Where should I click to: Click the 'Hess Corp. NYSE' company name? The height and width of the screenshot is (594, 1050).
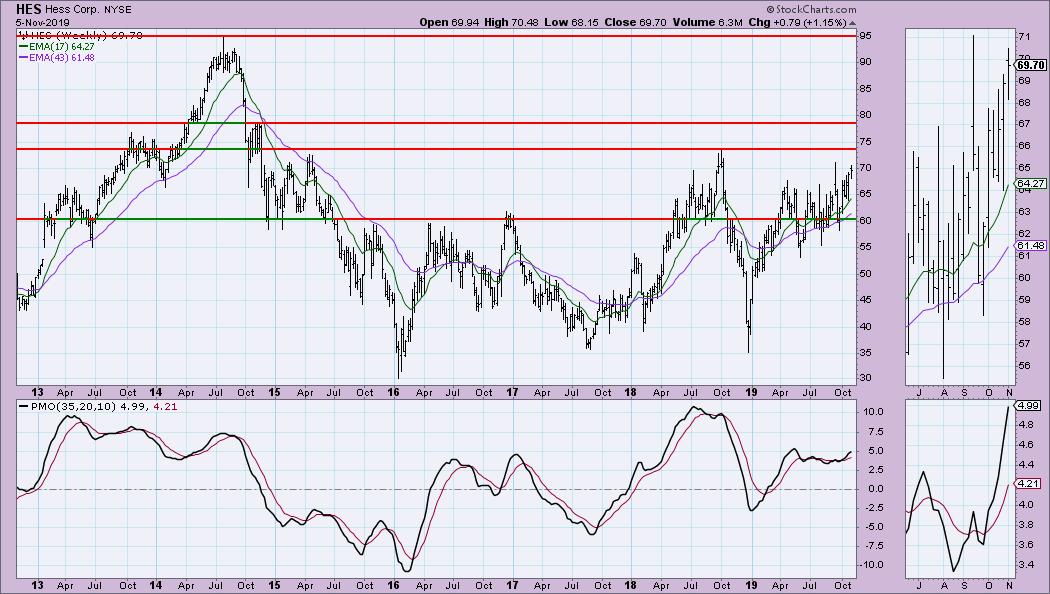88,10
